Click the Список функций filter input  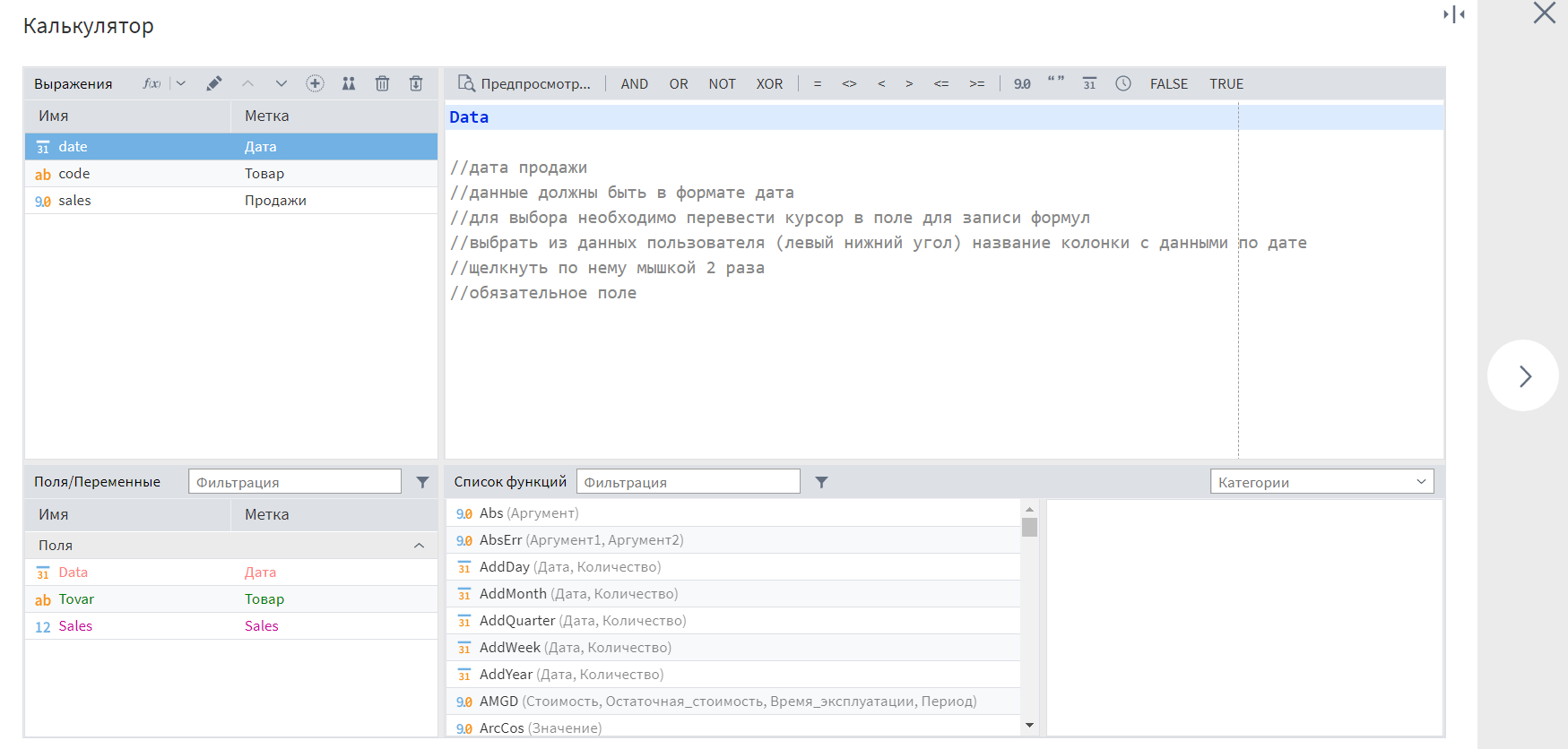(x=689, y=481)
